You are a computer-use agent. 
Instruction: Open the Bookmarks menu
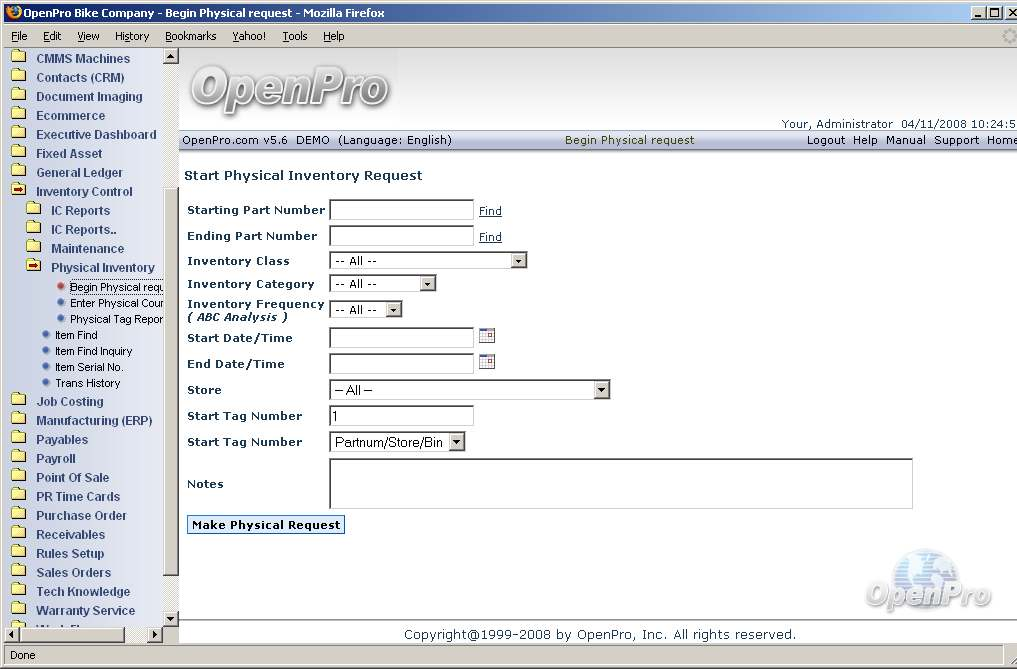click(x=190, y=36)
